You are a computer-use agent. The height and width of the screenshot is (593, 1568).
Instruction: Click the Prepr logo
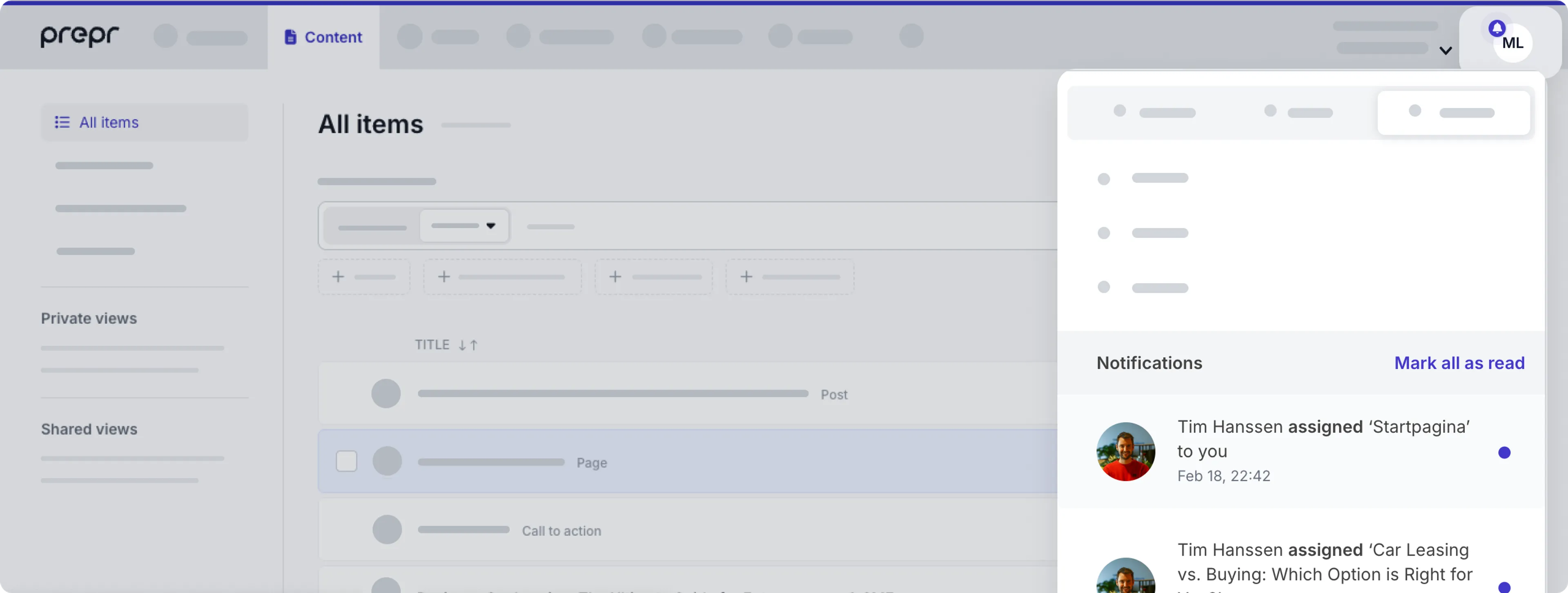[80, 36]
